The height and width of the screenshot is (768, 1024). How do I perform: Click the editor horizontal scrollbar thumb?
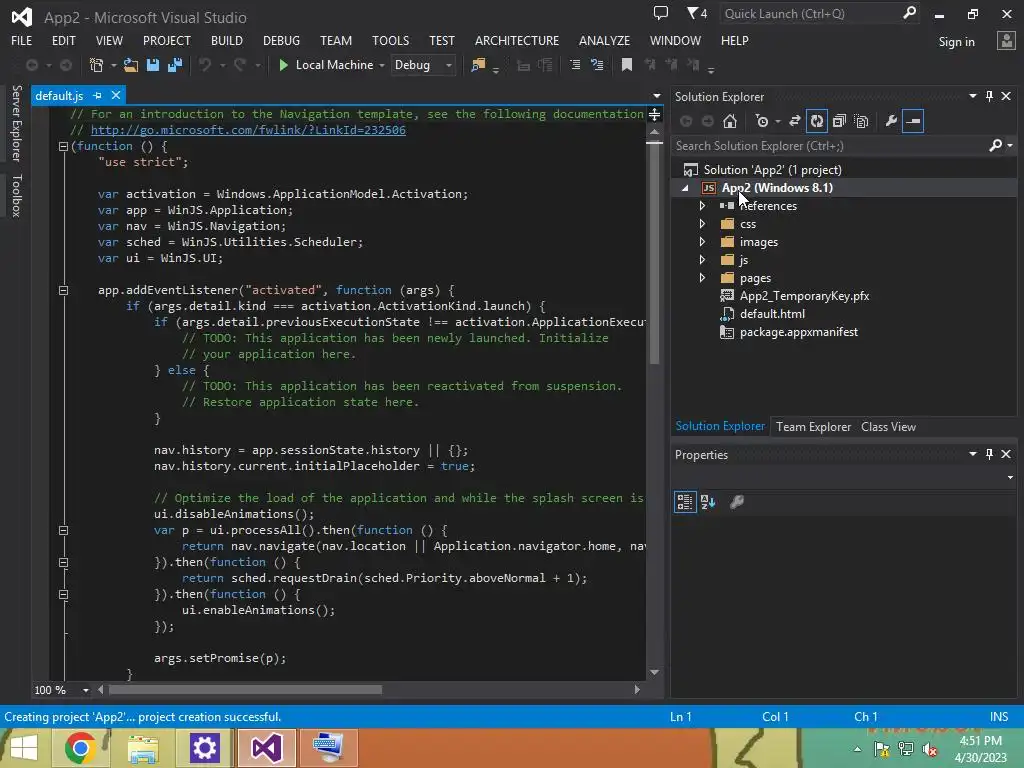[245, 690]
